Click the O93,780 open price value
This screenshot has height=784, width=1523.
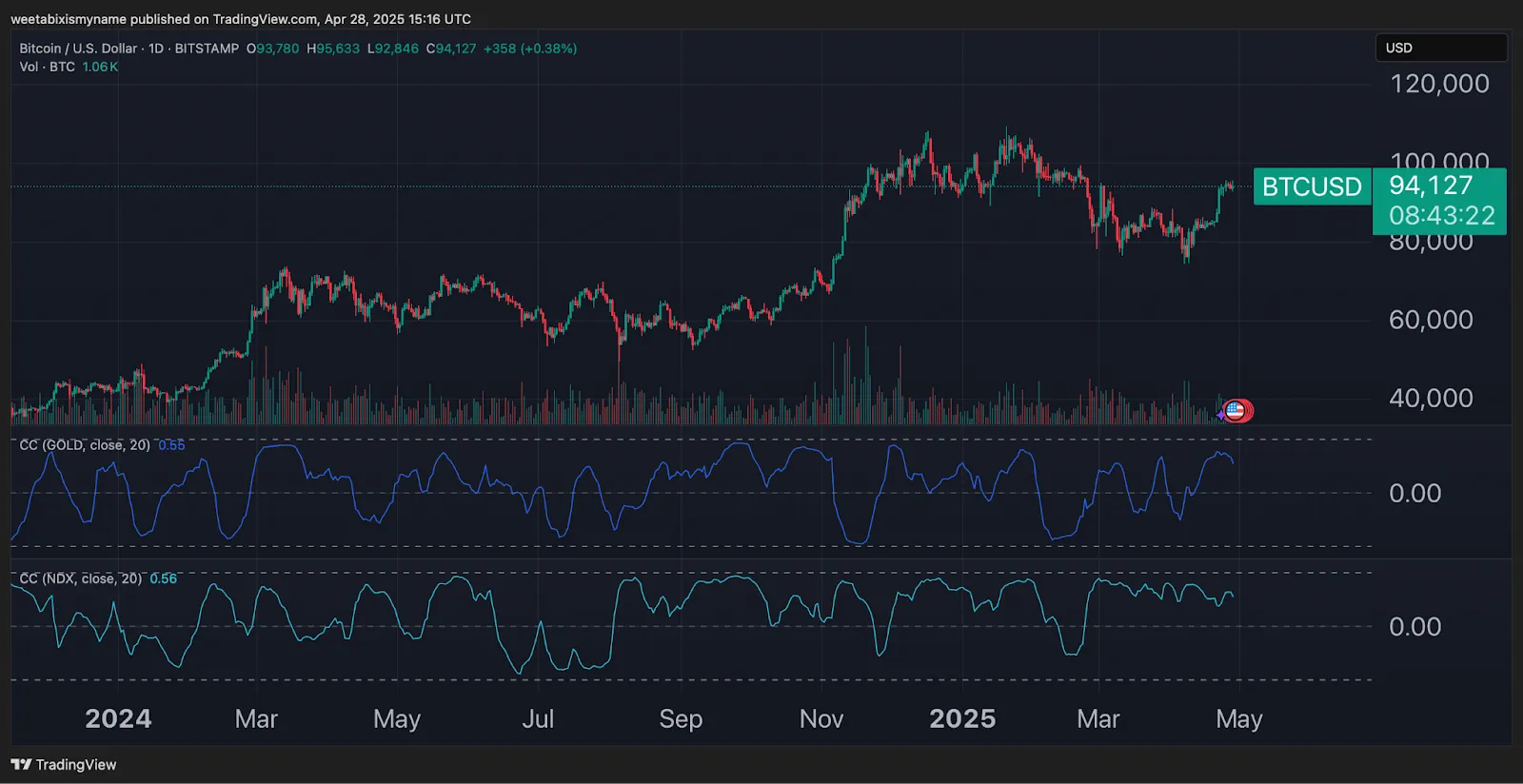point(272,49)
